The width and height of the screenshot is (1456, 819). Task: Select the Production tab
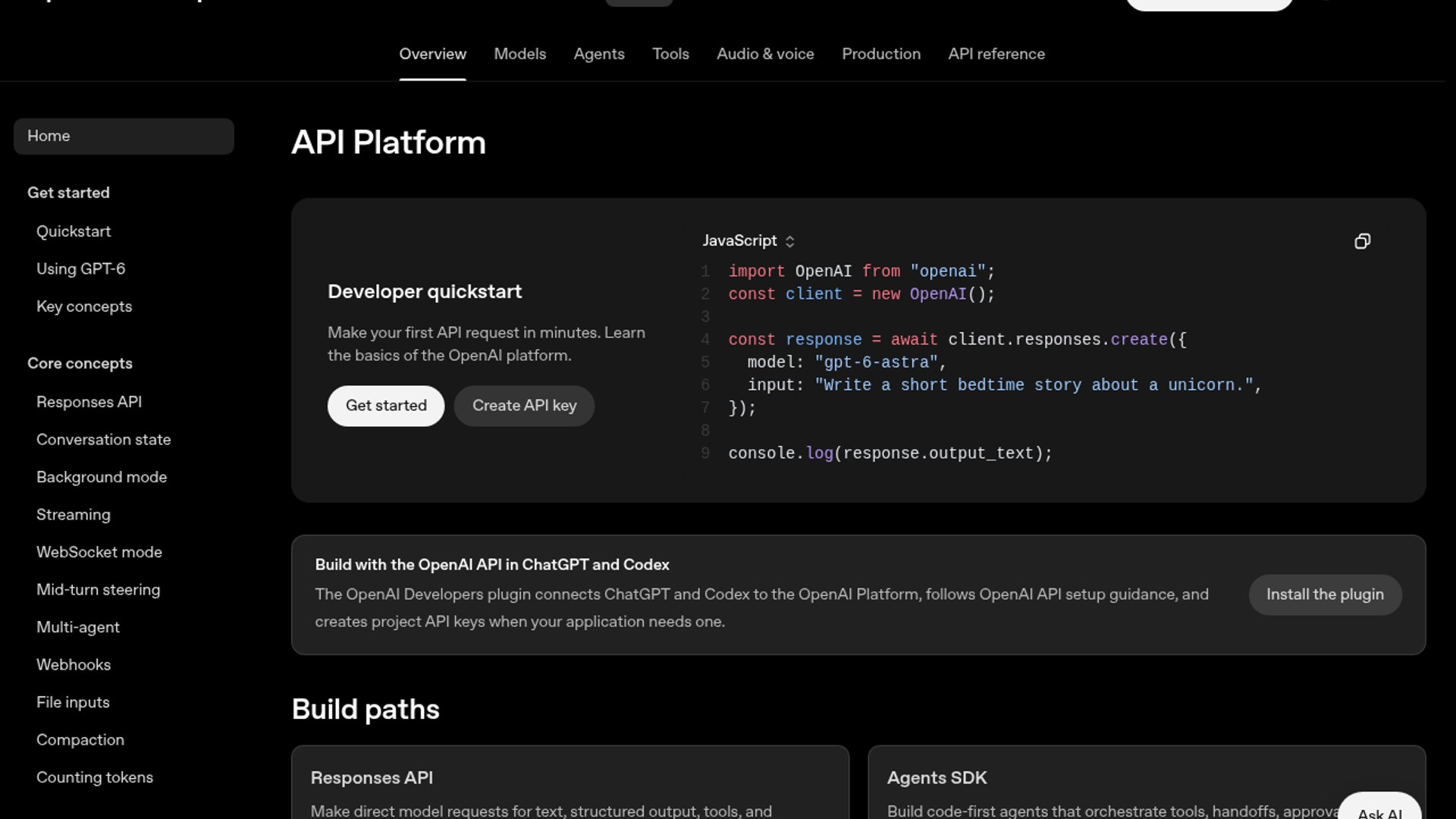[x=881, y=54]
